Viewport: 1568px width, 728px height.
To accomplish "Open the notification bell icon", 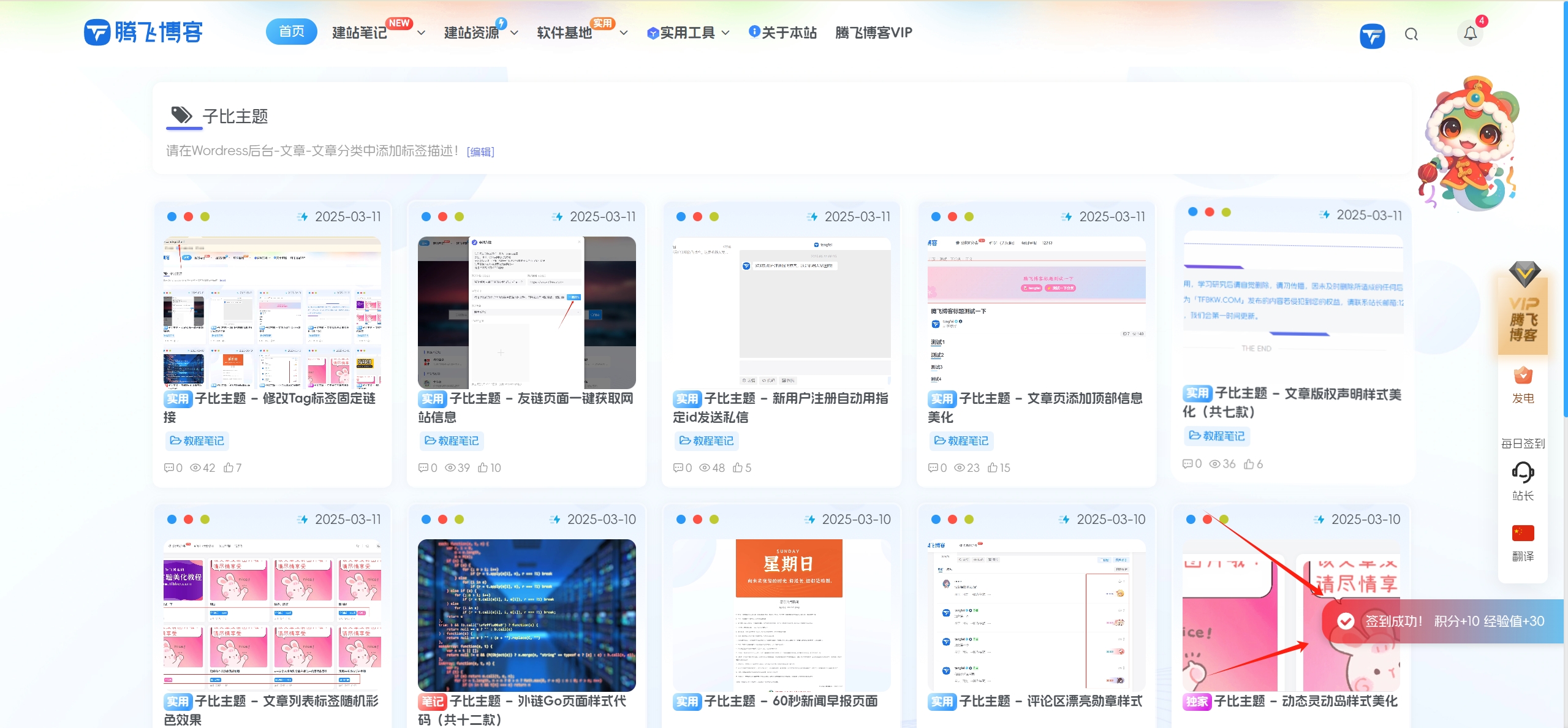I will [x=1470, y=34].
